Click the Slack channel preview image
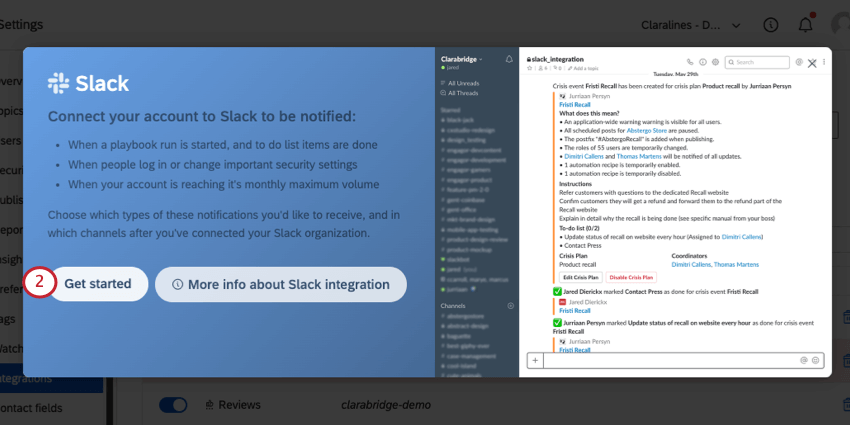This screenshot has height=425, width=850. 633,212
